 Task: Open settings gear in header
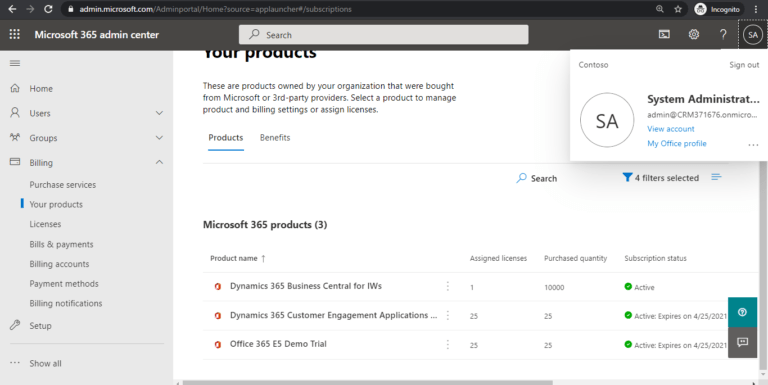pos(694,34)
